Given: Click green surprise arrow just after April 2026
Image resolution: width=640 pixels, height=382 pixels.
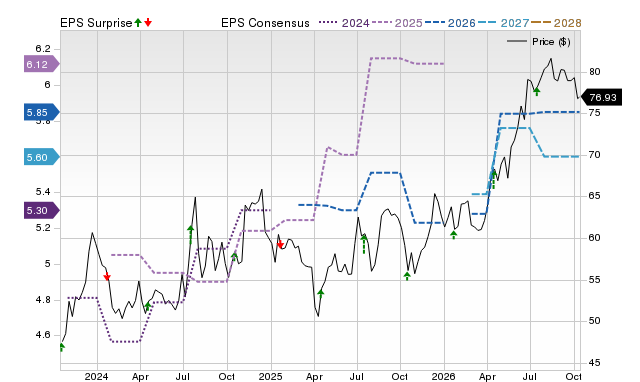Looking at the screenshot, I should [x=493, y=180].
